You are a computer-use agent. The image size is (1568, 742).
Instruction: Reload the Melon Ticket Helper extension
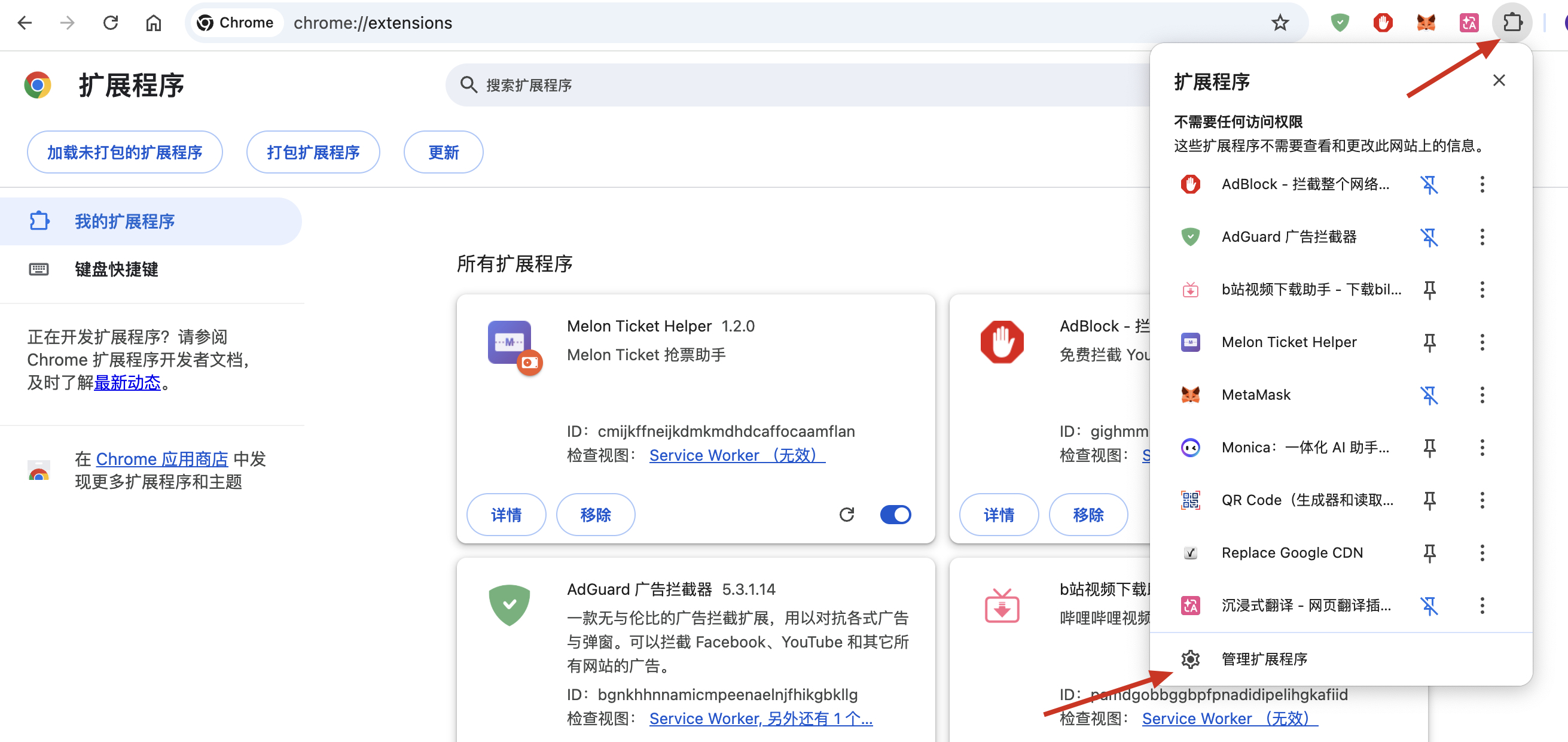847,515
